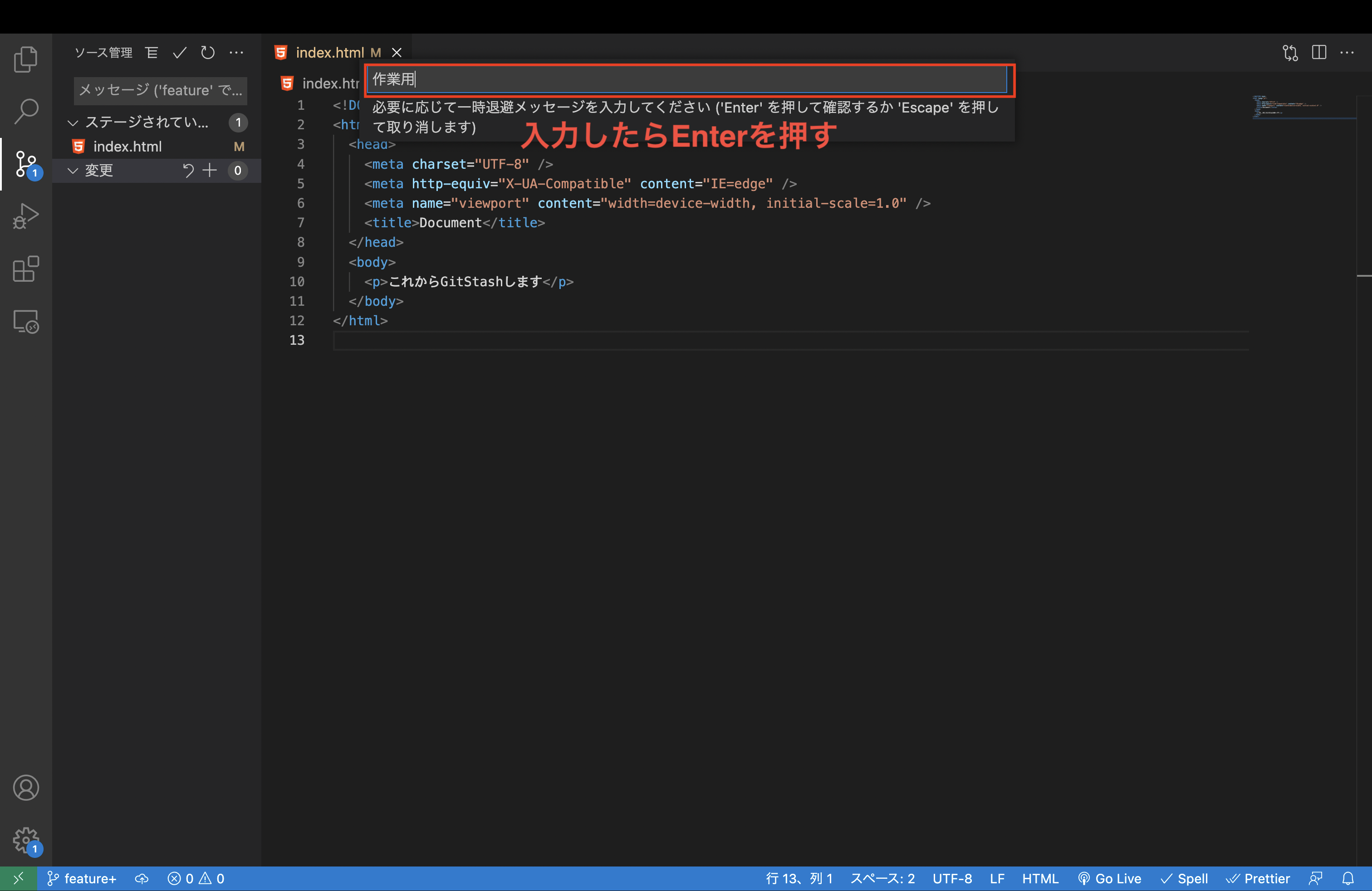
Task: Toggle Spell checking in the status bar
Action: [1184, 878]
